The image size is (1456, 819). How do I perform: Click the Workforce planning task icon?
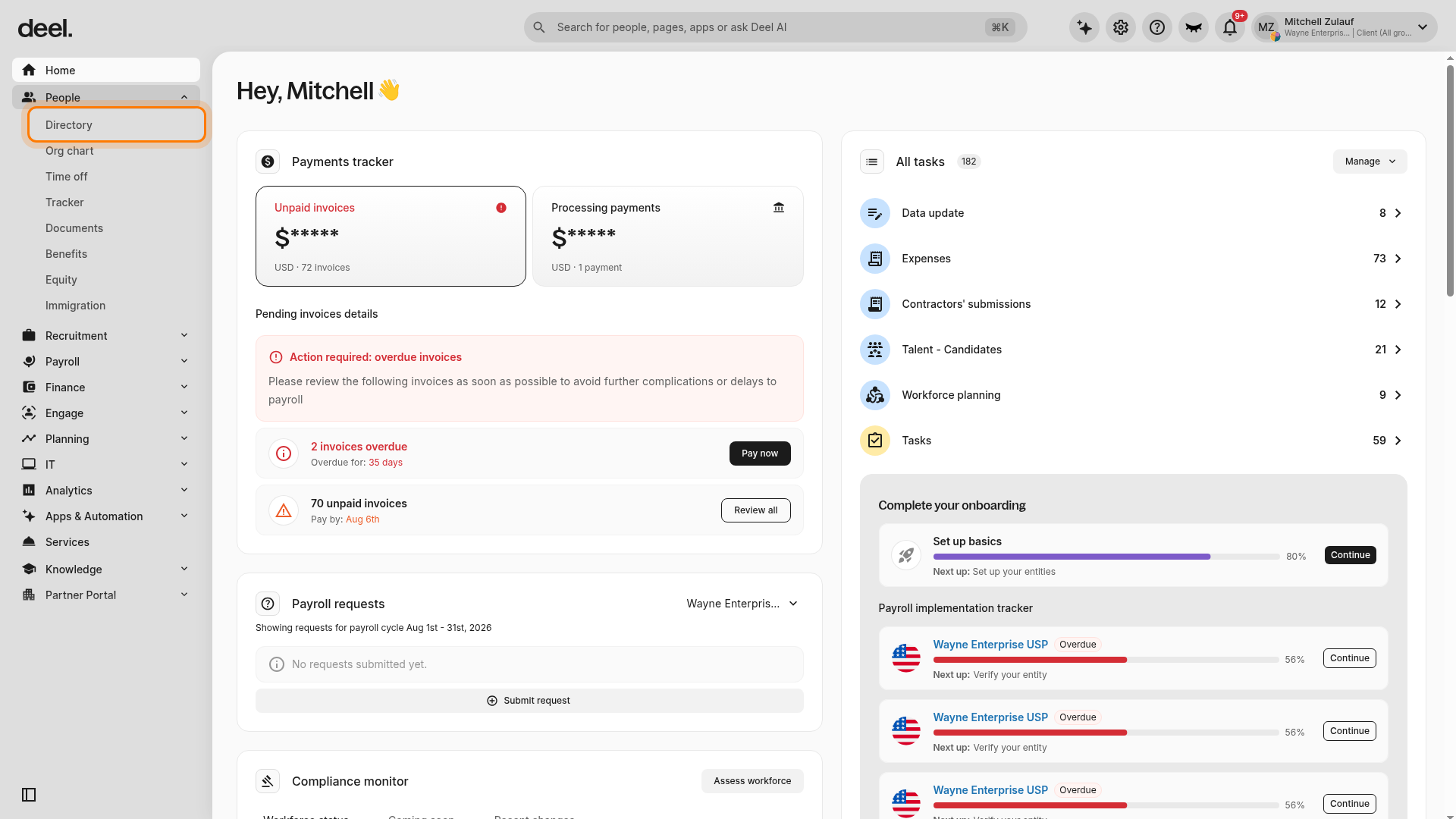(875, 395)
